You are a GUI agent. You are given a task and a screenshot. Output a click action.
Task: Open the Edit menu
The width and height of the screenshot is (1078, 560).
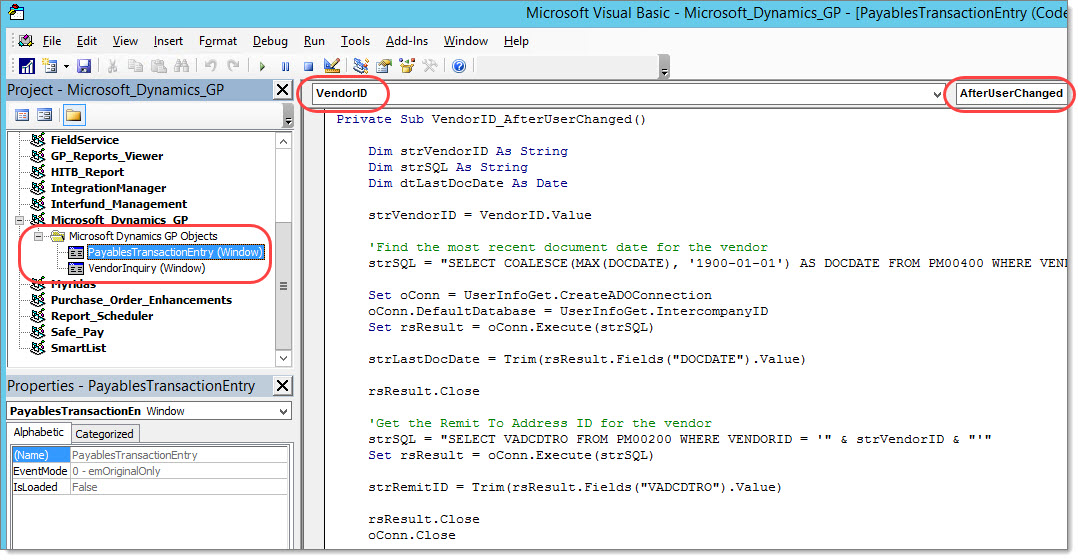pos(87,41)
